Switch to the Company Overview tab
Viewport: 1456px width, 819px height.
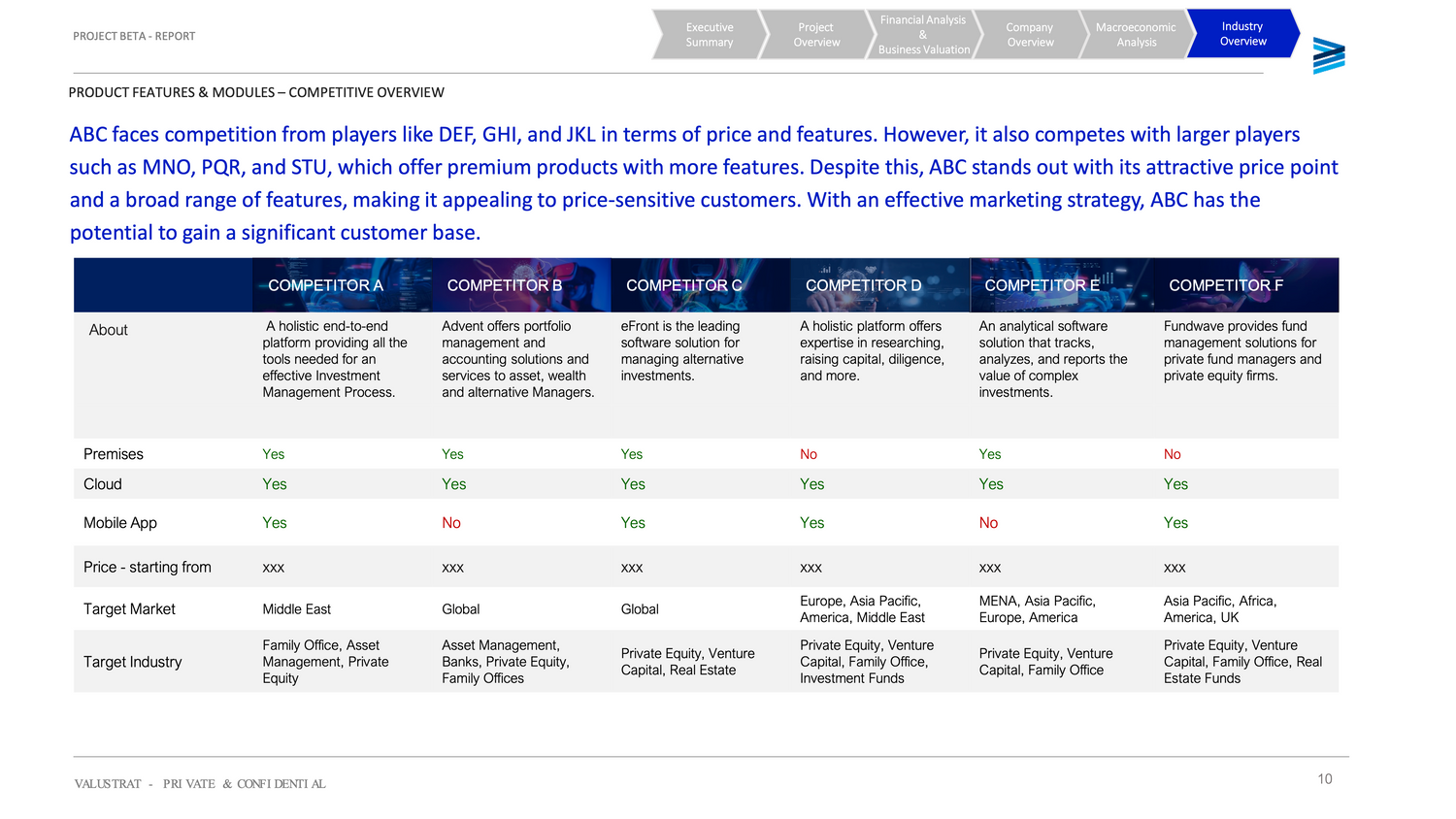(1029, 35)
